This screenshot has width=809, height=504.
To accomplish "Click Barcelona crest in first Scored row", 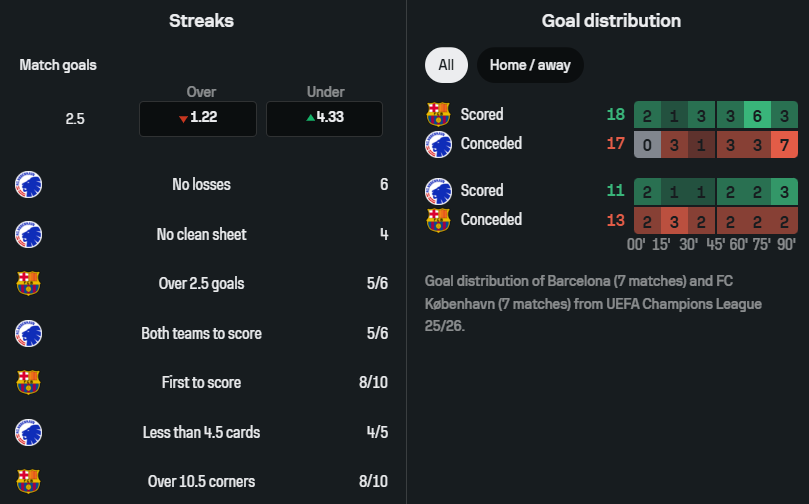I will point(438,114).
